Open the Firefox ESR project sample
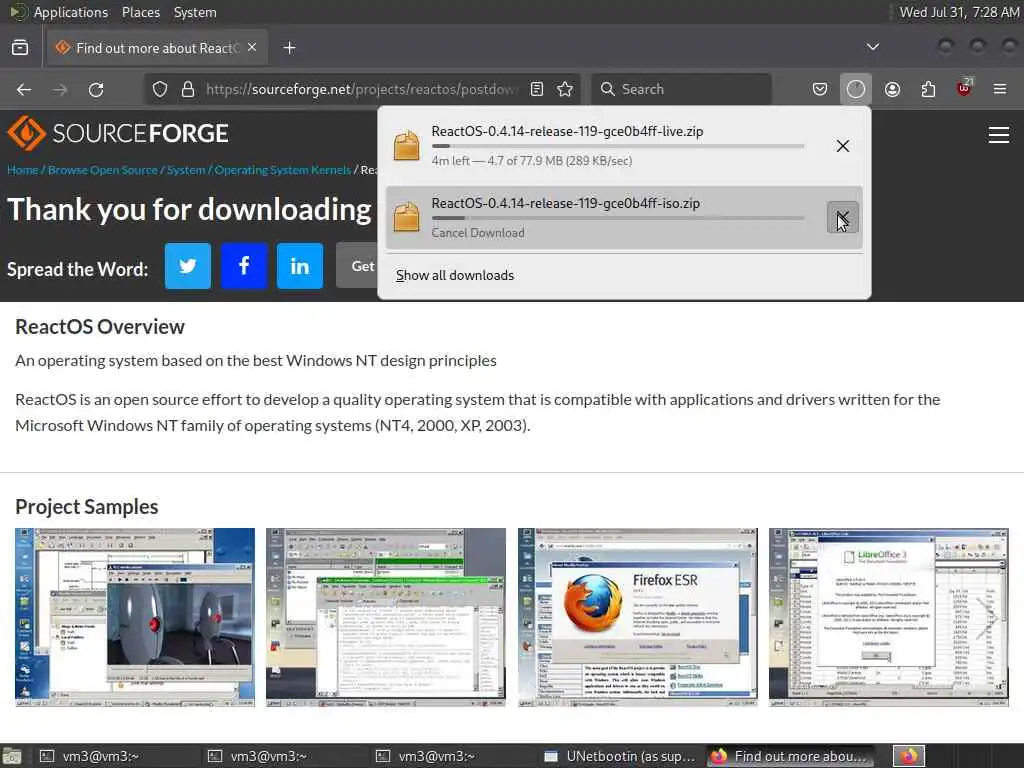 click(x=638, y=617)
